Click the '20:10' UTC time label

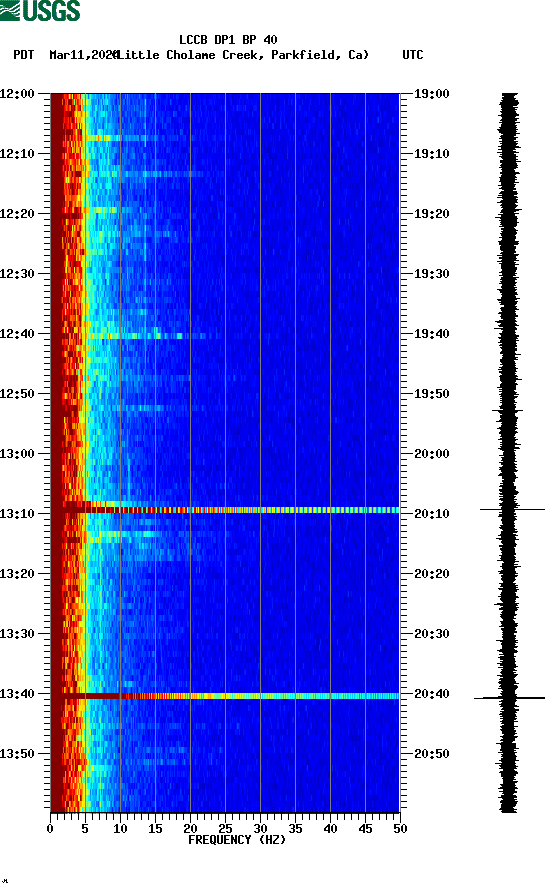431,514
